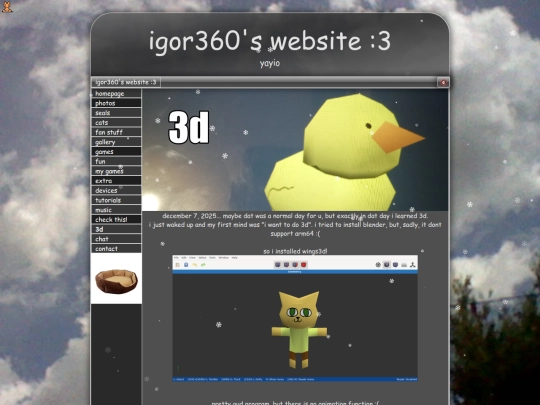Click the games section header in sidebar
The height and width of the screenshot is (405, 540).
pos(116,152)
